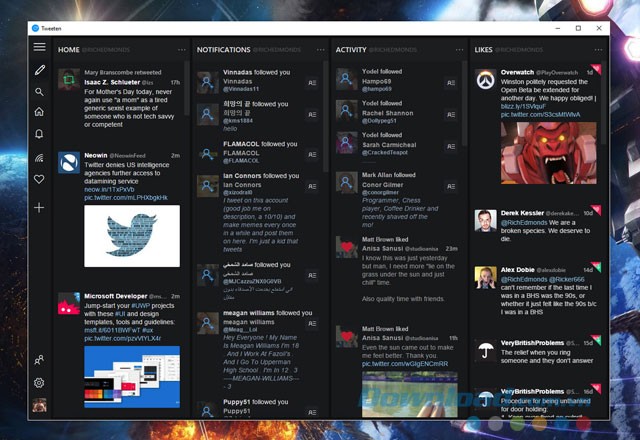Jump to Home column via house icon

[40, 112]
